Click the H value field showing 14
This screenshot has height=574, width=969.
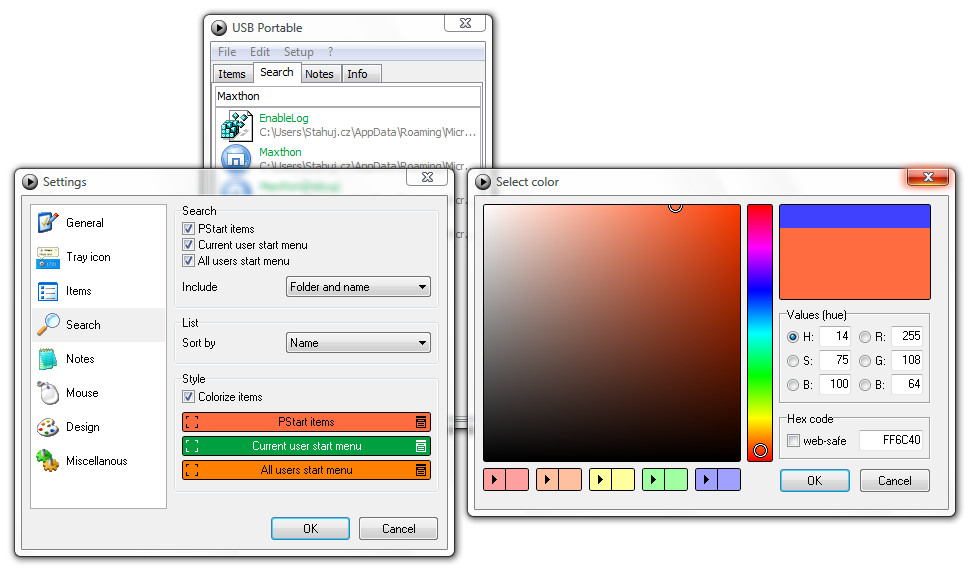point(835,336)
